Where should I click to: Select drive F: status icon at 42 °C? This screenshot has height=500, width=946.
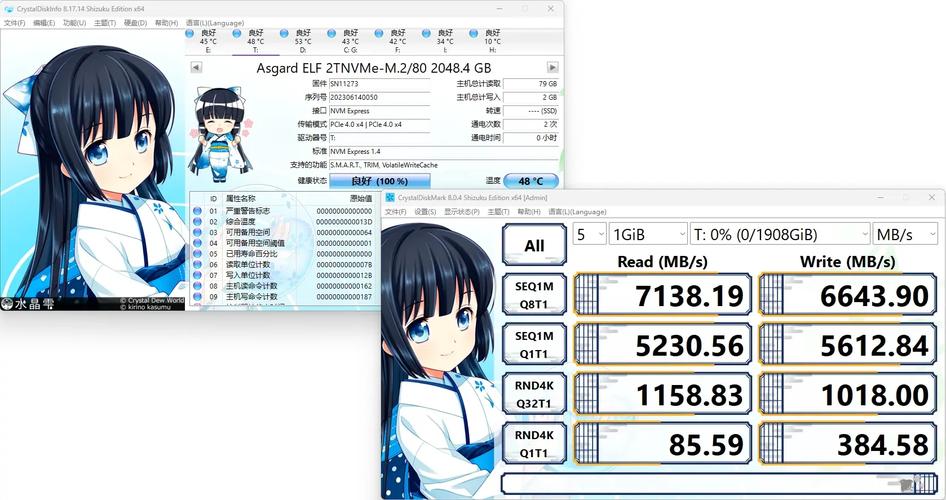(379, 33)
